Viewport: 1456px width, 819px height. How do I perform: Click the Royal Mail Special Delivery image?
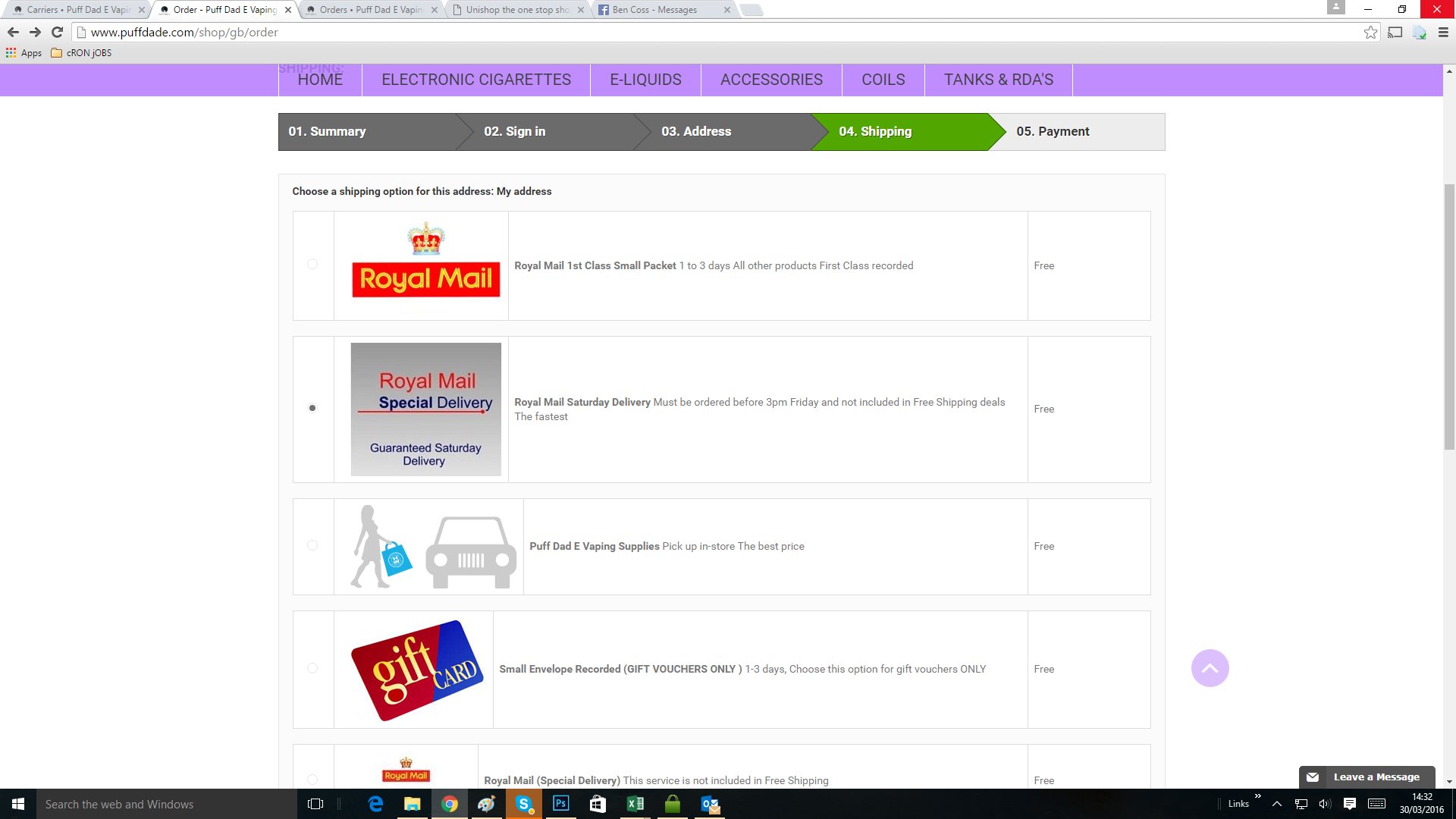click(425, 409)
